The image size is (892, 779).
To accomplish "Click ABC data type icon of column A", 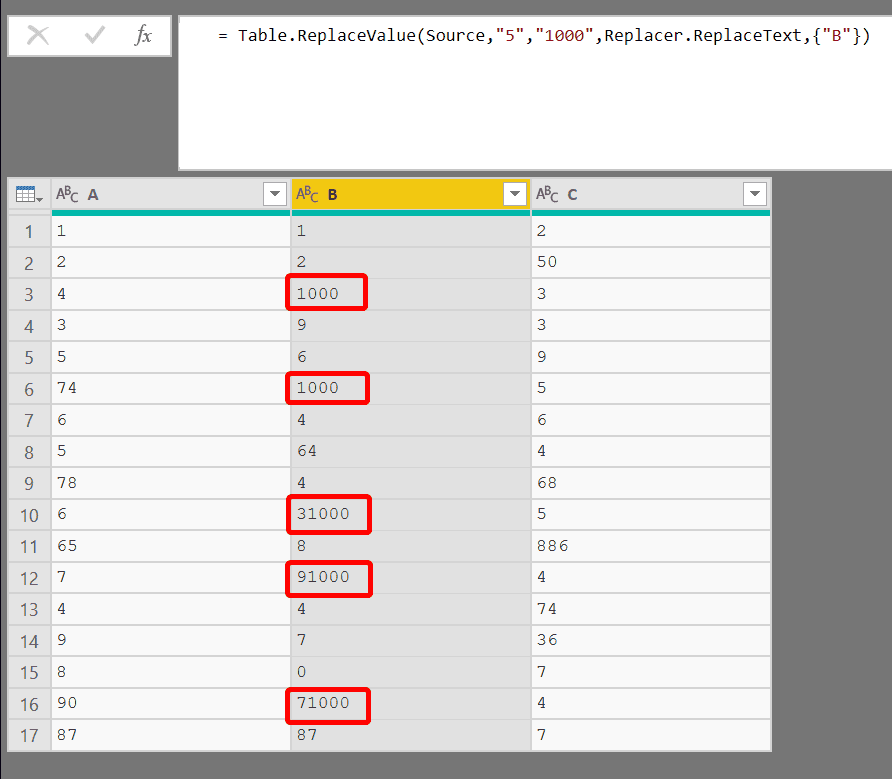I will pyautogui.click(x=67, y=195).
